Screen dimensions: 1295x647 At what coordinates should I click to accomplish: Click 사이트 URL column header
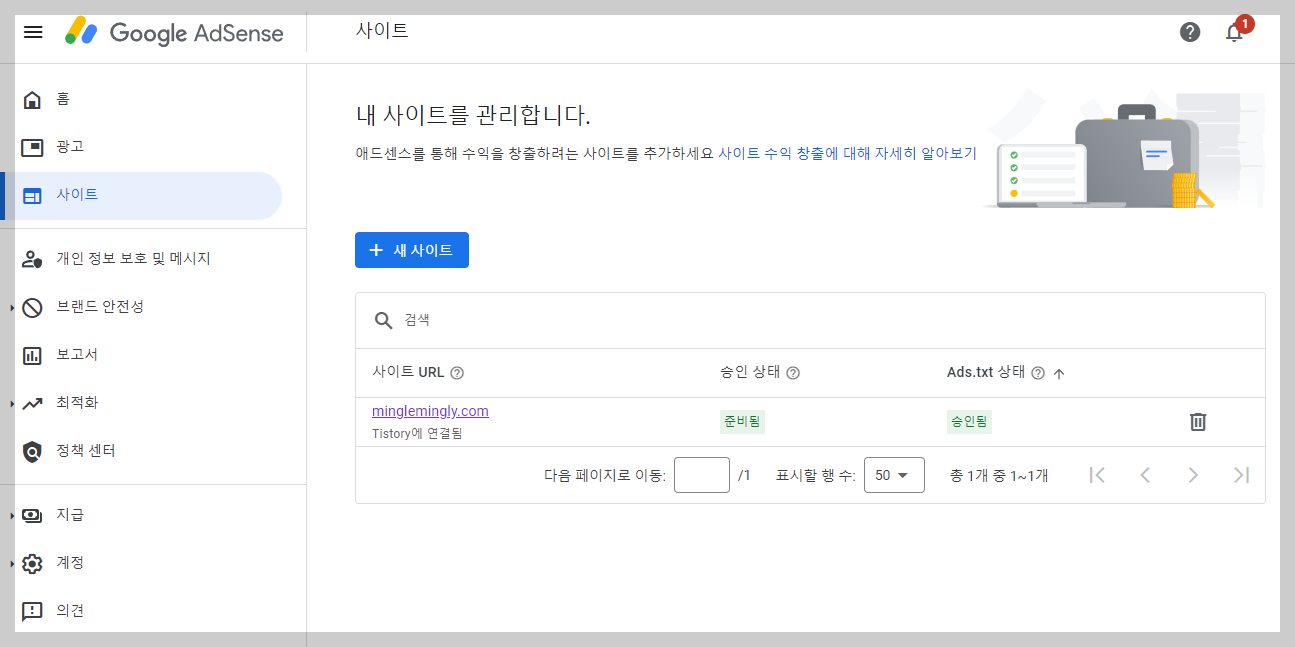point(408,373)
